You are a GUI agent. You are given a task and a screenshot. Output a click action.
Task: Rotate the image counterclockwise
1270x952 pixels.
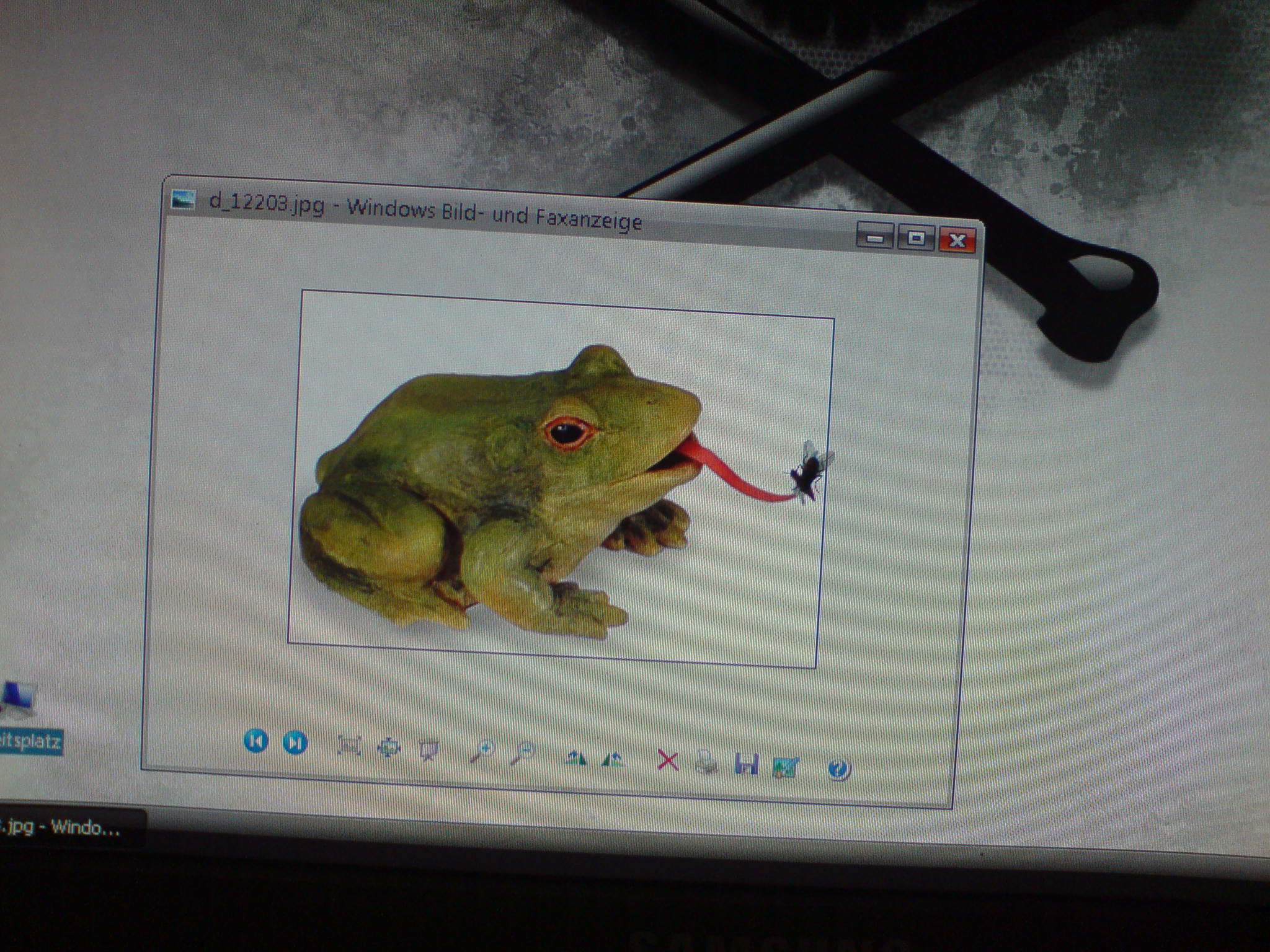pos(613,759)
